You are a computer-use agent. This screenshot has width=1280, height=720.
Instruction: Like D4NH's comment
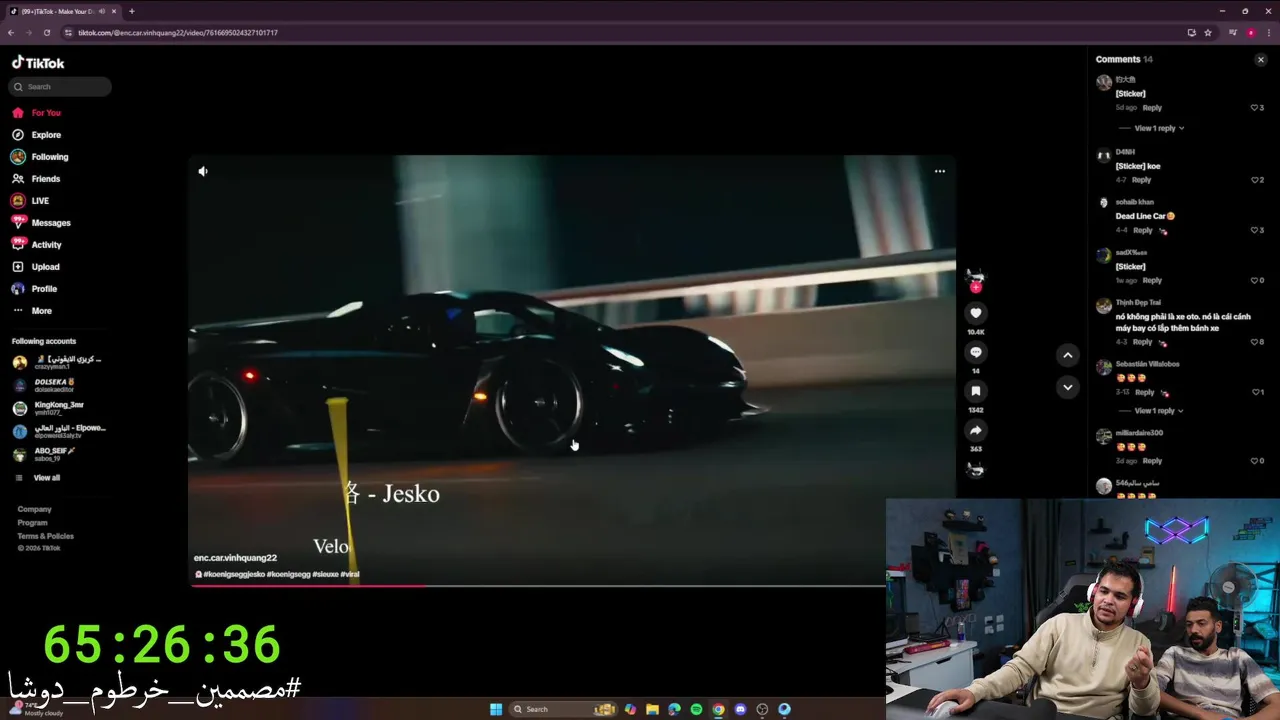1257,180
